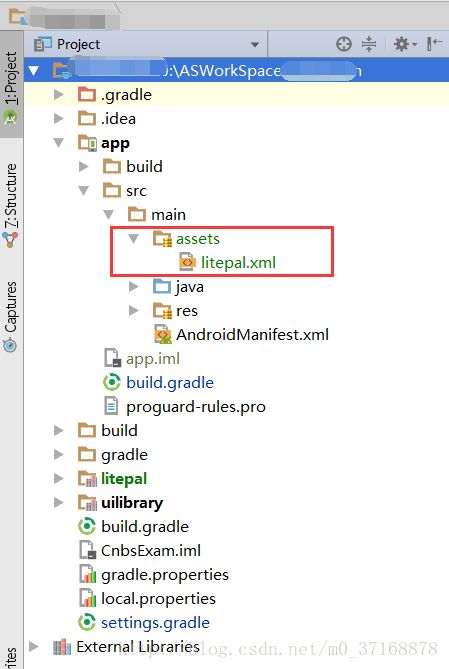The width and height of the screenshot is (449, 669).
Task: Click the breadcrumb project folder icon at top
Action: 18,16
